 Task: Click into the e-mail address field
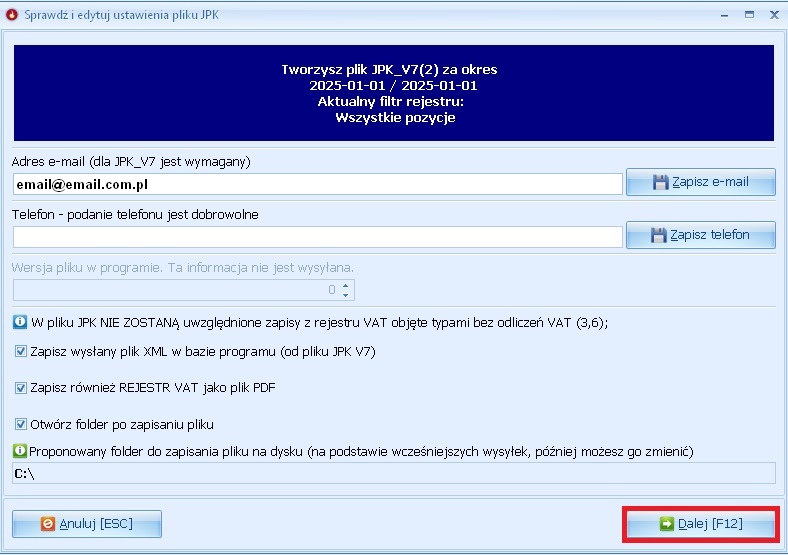click(318, 184)
